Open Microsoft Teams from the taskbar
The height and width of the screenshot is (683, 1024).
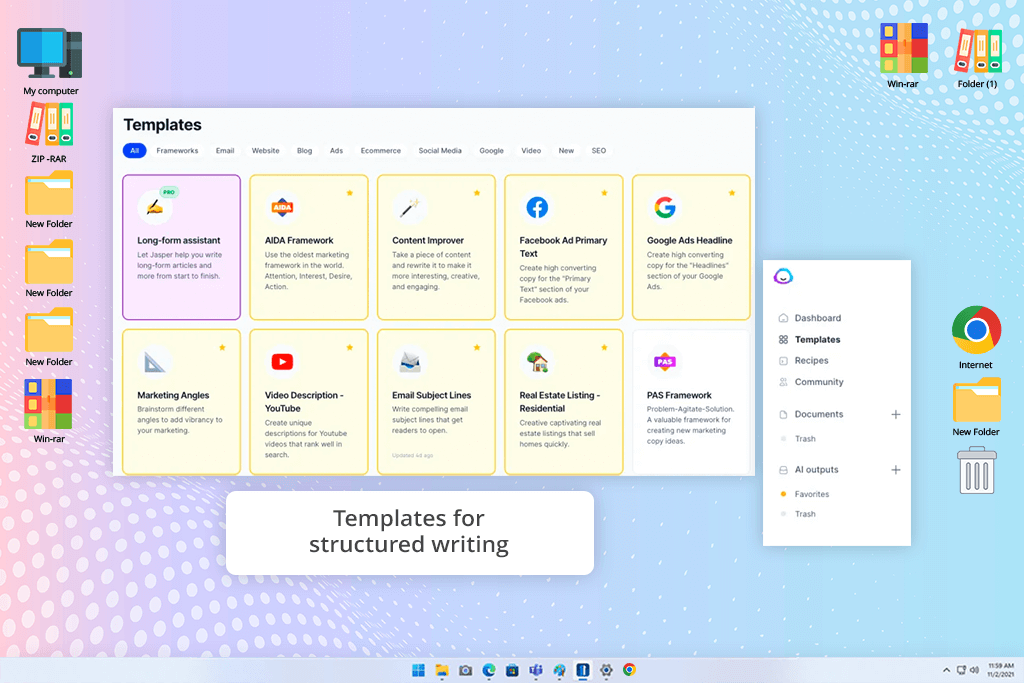pos(536,670)
